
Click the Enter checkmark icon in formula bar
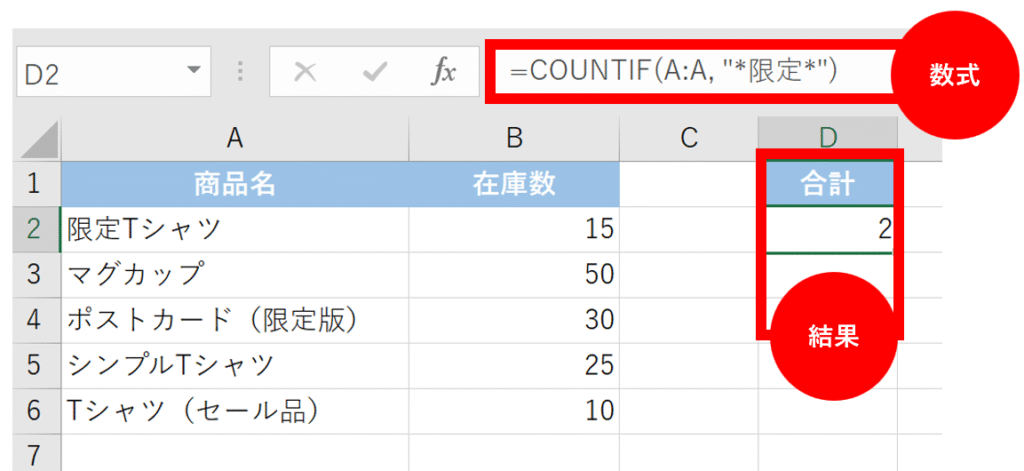[376, 72]
